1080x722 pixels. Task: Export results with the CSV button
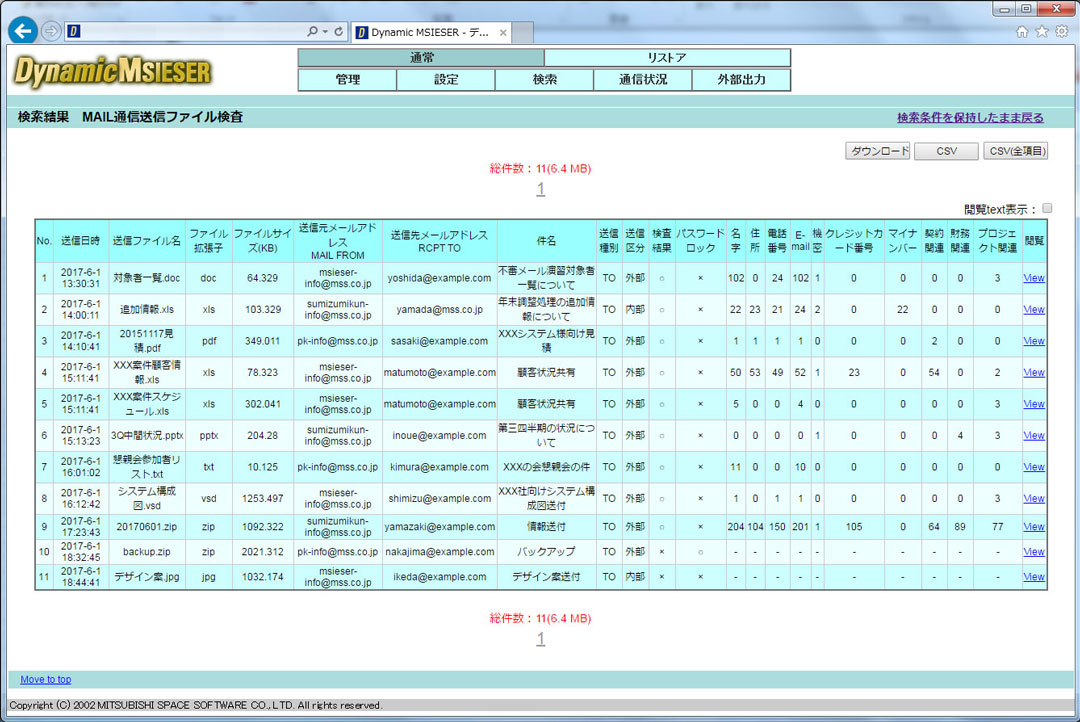click(946, 151)
